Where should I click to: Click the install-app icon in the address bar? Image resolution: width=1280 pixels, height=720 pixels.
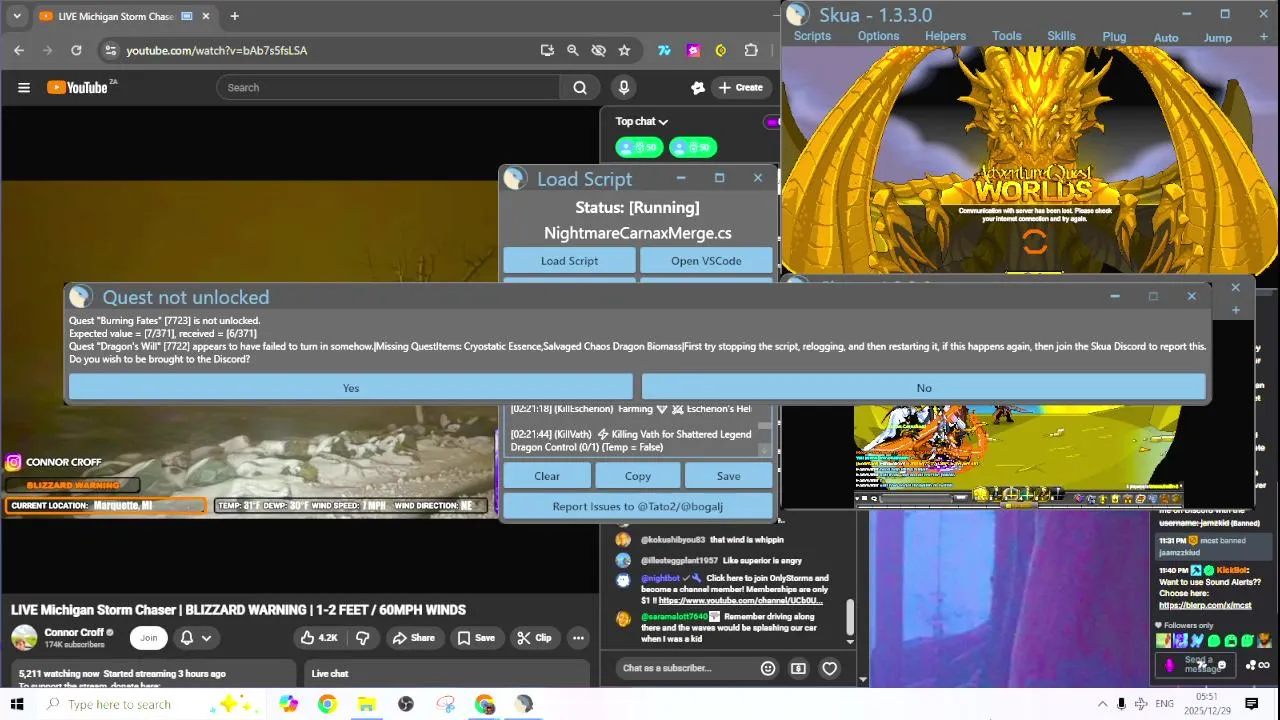547,50
